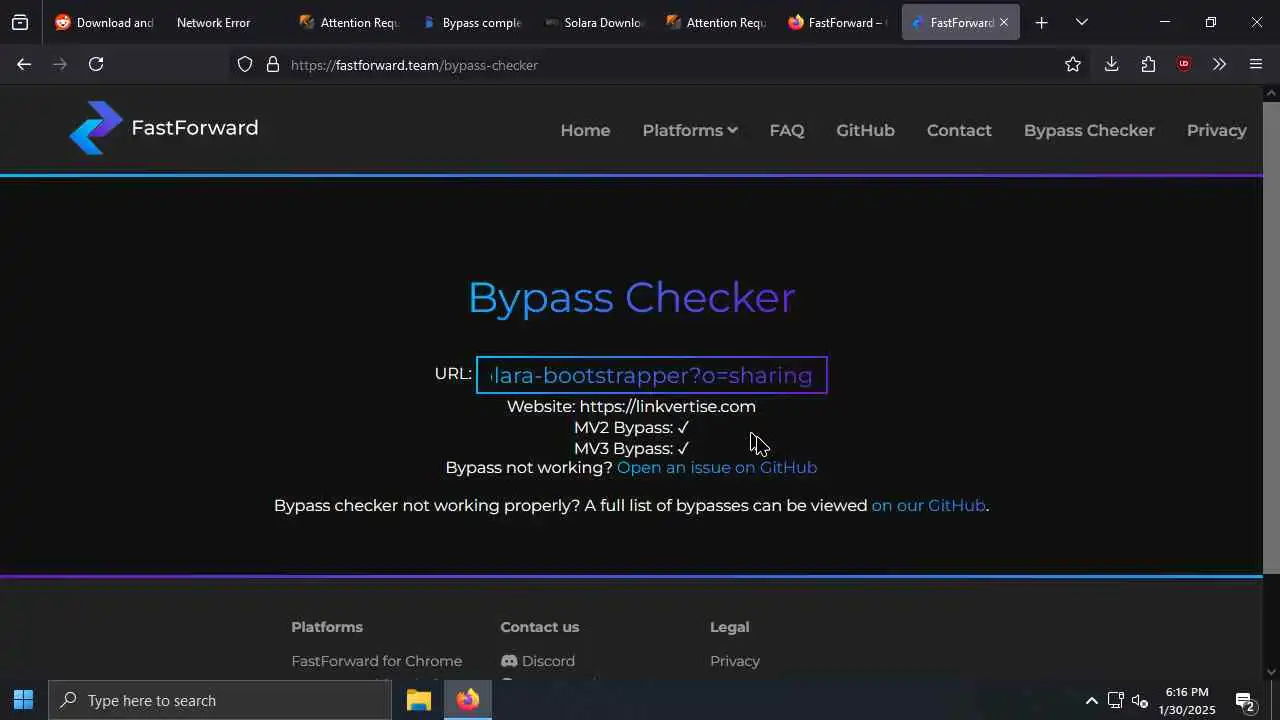The height and width of the screenshot is (720, 1280).
Task: Open Firefox View icon in tab bar
Action: [x=20, y=22]
